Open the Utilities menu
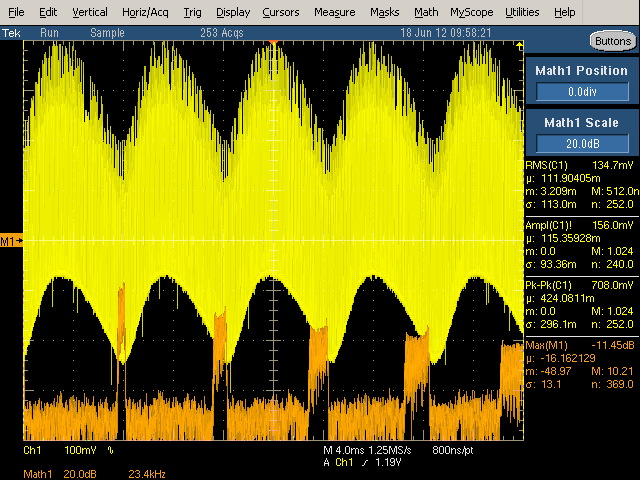The height and width of the screenshot is (480, 640). [x=524, y=12]
